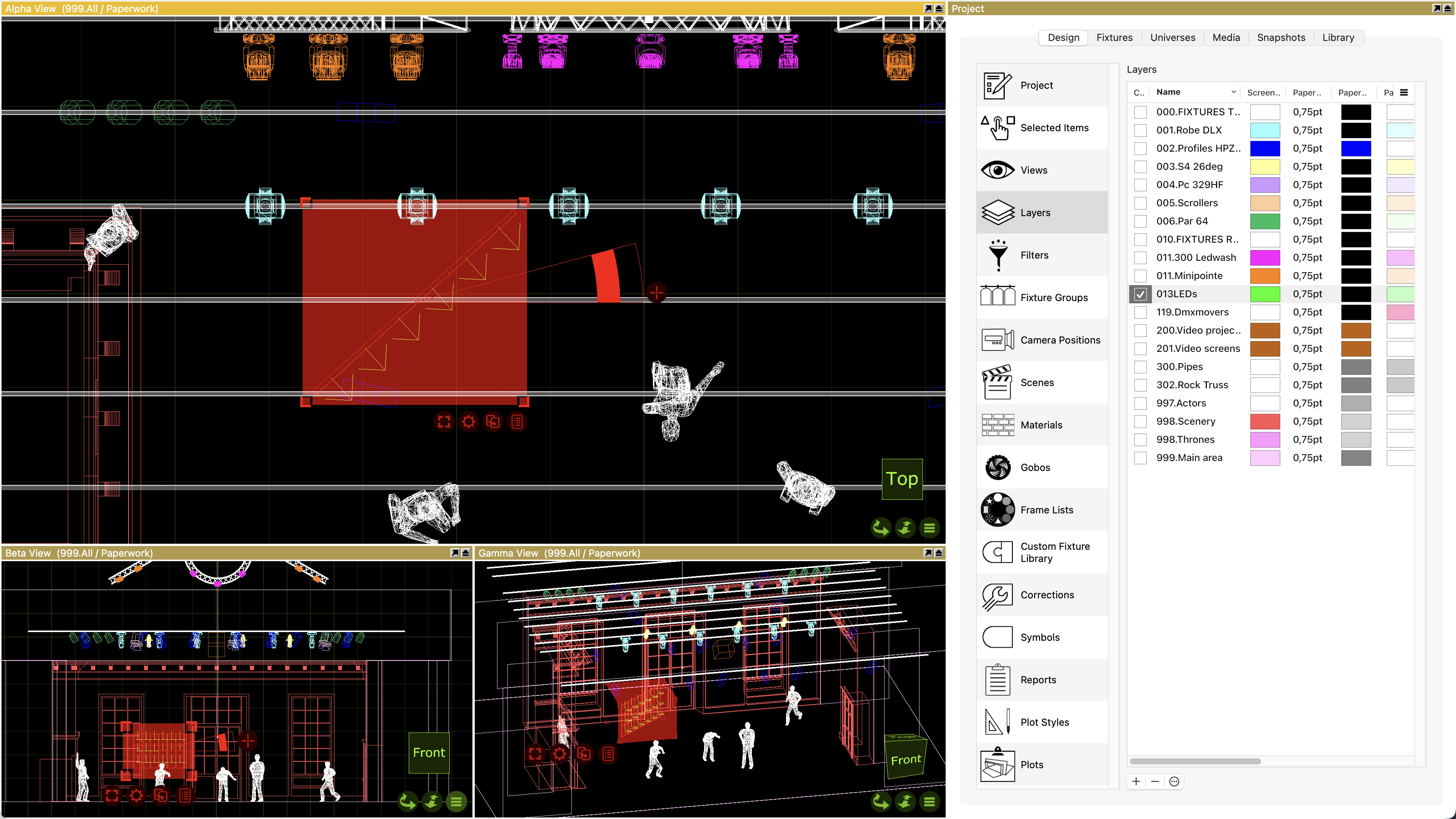Uncheck the 013LEDs layer checkbox
The height and width of the screenshot is (819, 1456).
pos(1140,294)
